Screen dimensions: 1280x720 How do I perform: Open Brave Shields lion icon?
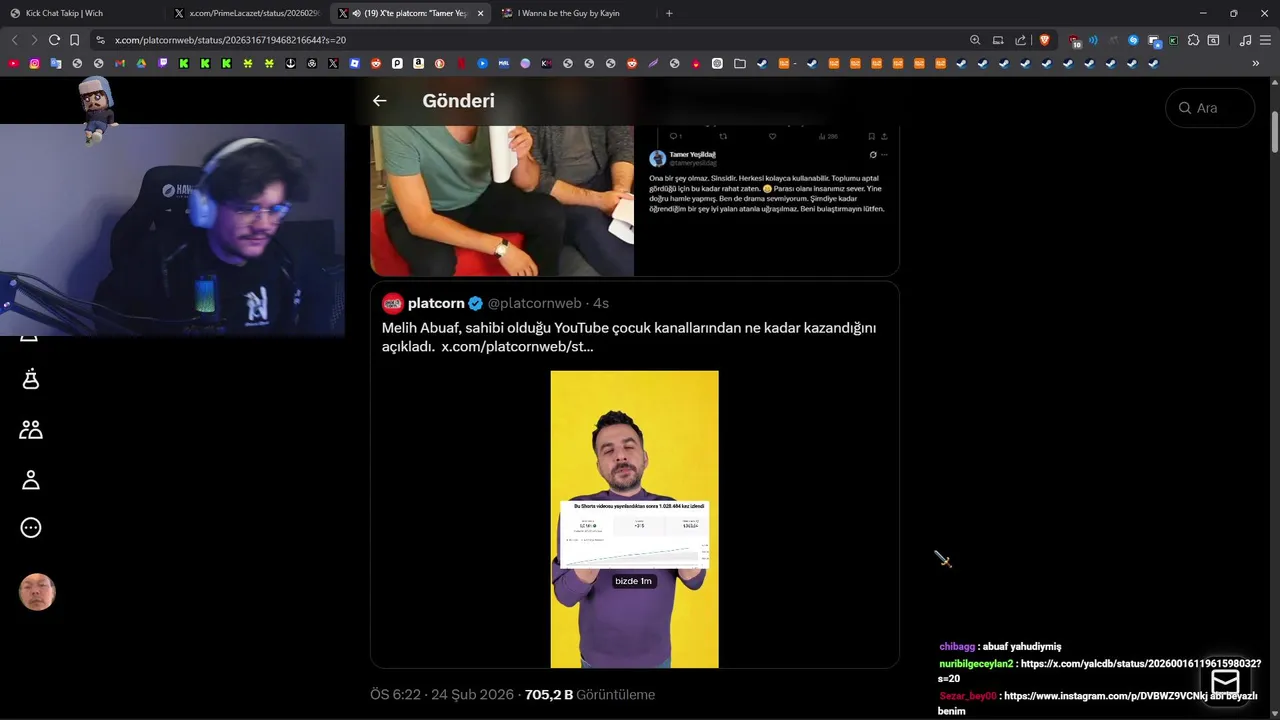[x=1045, y=40]
